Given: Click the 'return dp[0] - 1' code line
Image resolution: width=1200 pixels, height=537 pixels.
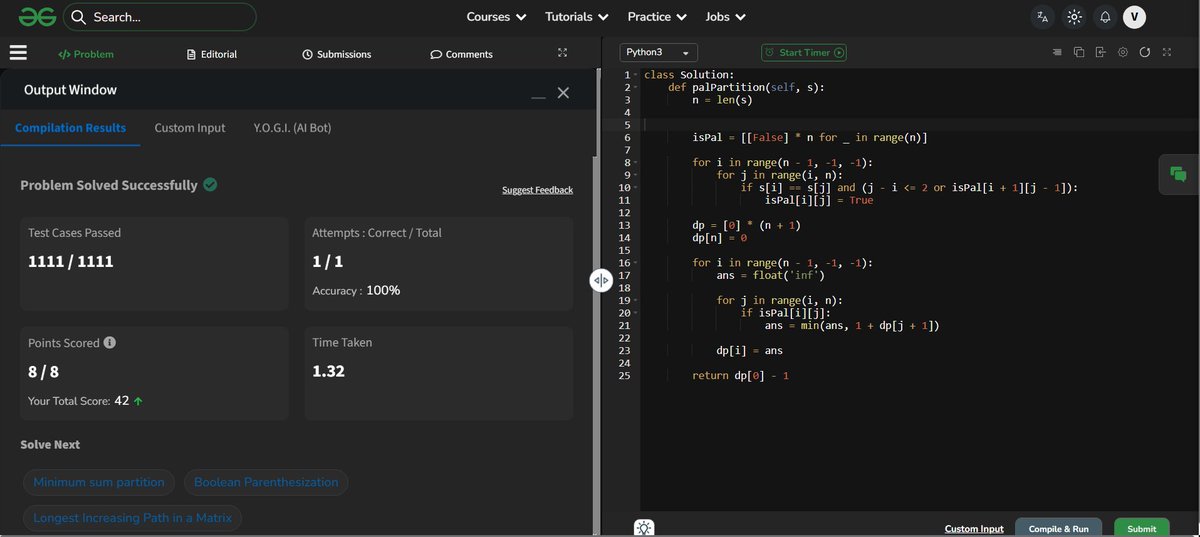Looking at the screenshot, I should pos(741,376).
